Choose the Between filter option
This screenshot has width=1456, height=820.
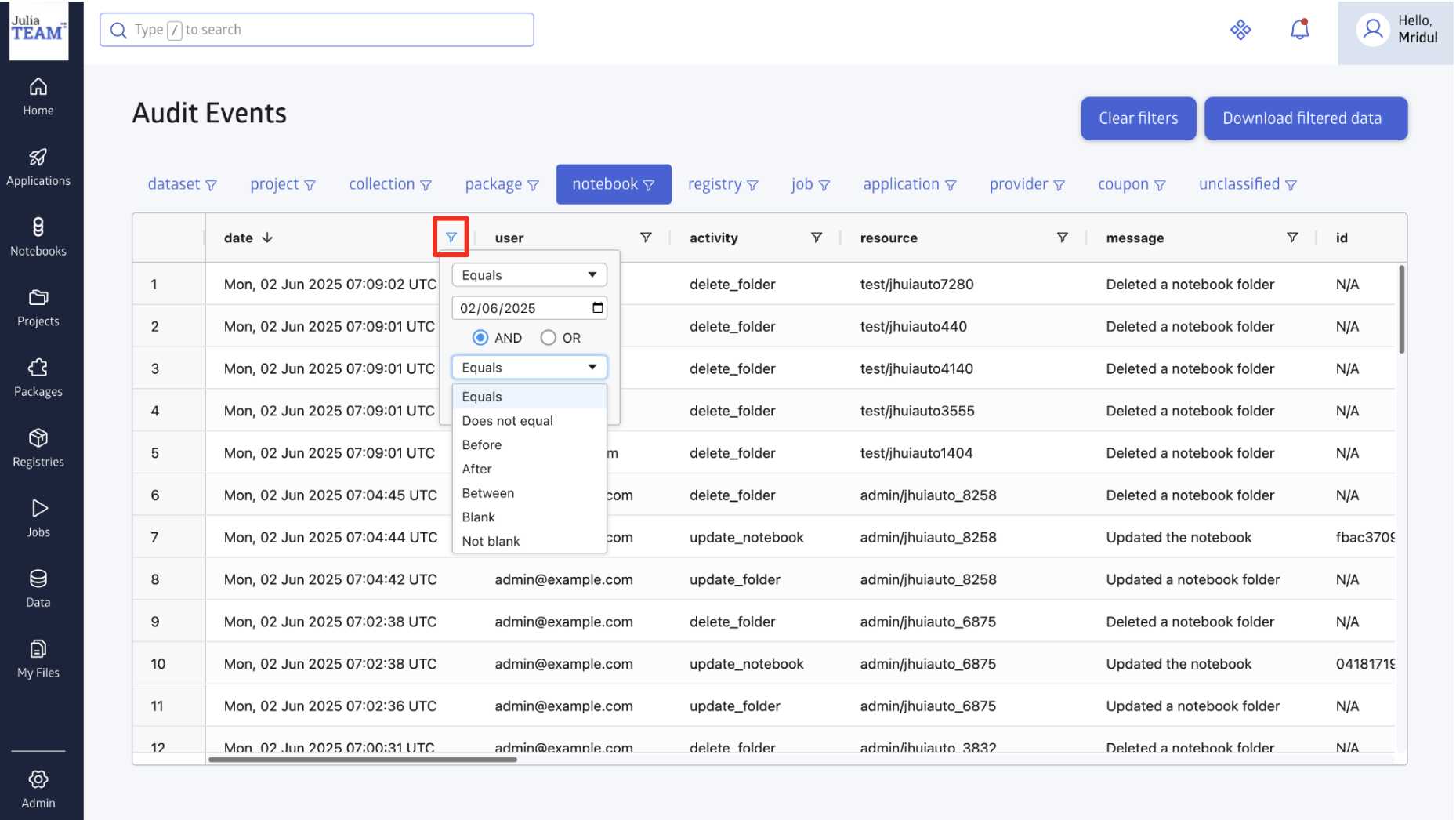pyautogui.click(x=488, y=493)
